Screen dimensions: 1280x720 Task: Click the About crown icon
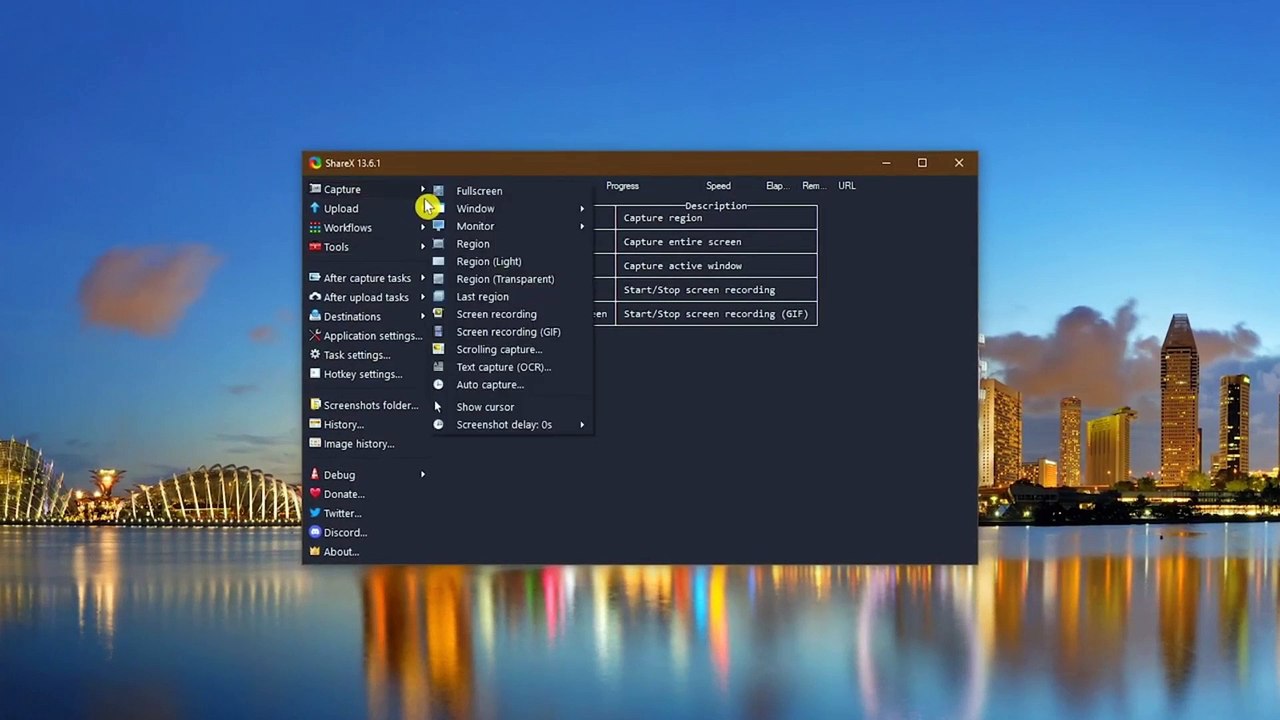[315, 551]
